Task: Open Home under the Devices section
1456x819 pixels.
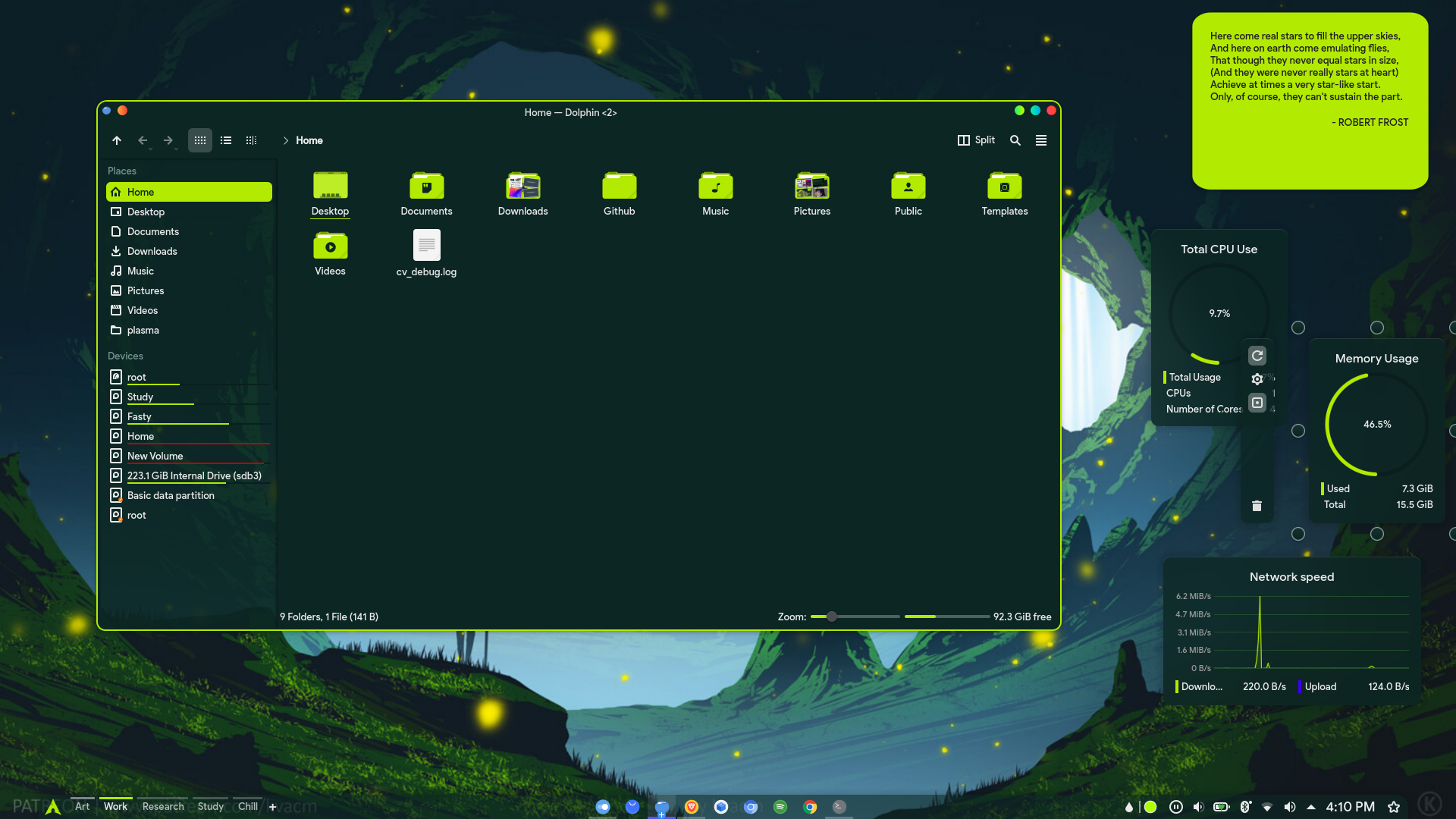Action: (x=189, y=436)
